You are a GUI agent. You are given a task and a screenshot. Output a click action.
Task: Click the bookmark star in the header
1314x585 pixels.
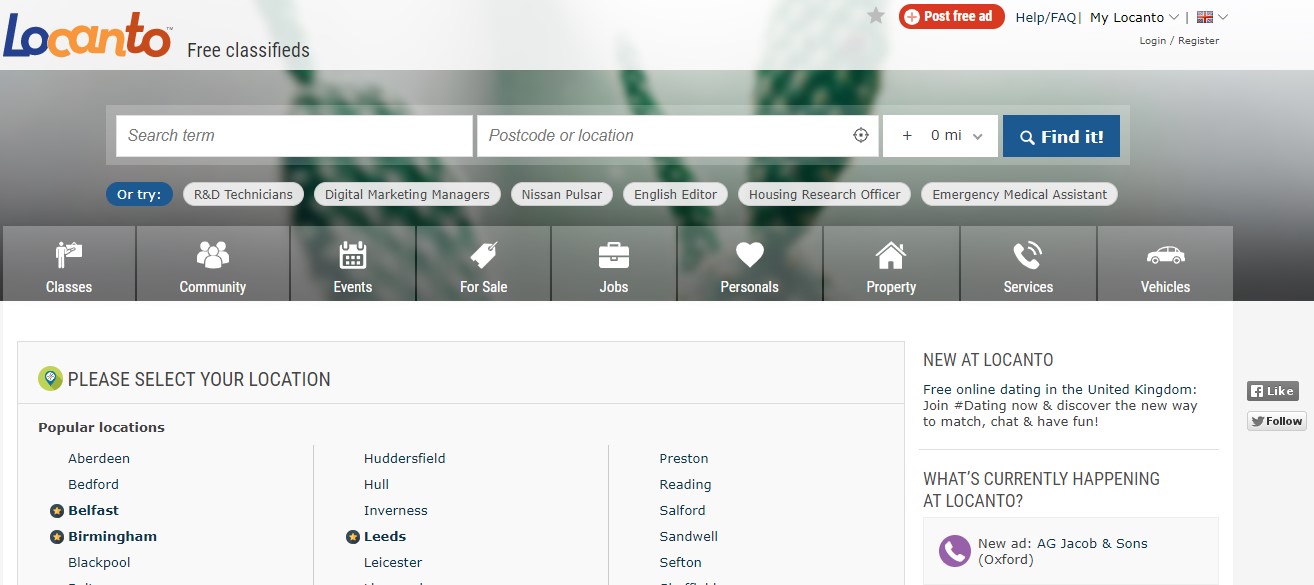876,16
